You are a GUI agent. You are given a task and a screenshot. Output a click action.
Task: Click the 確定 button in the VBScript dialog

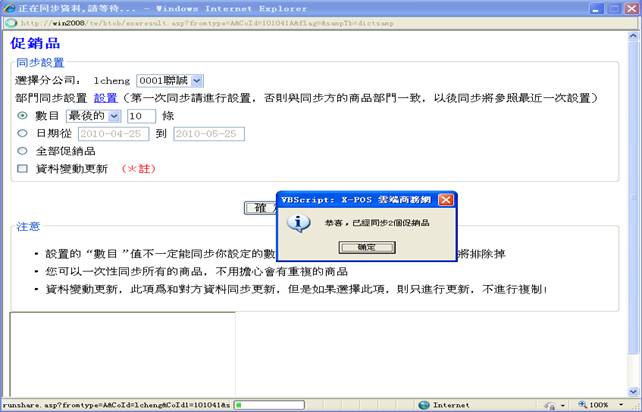361,247
